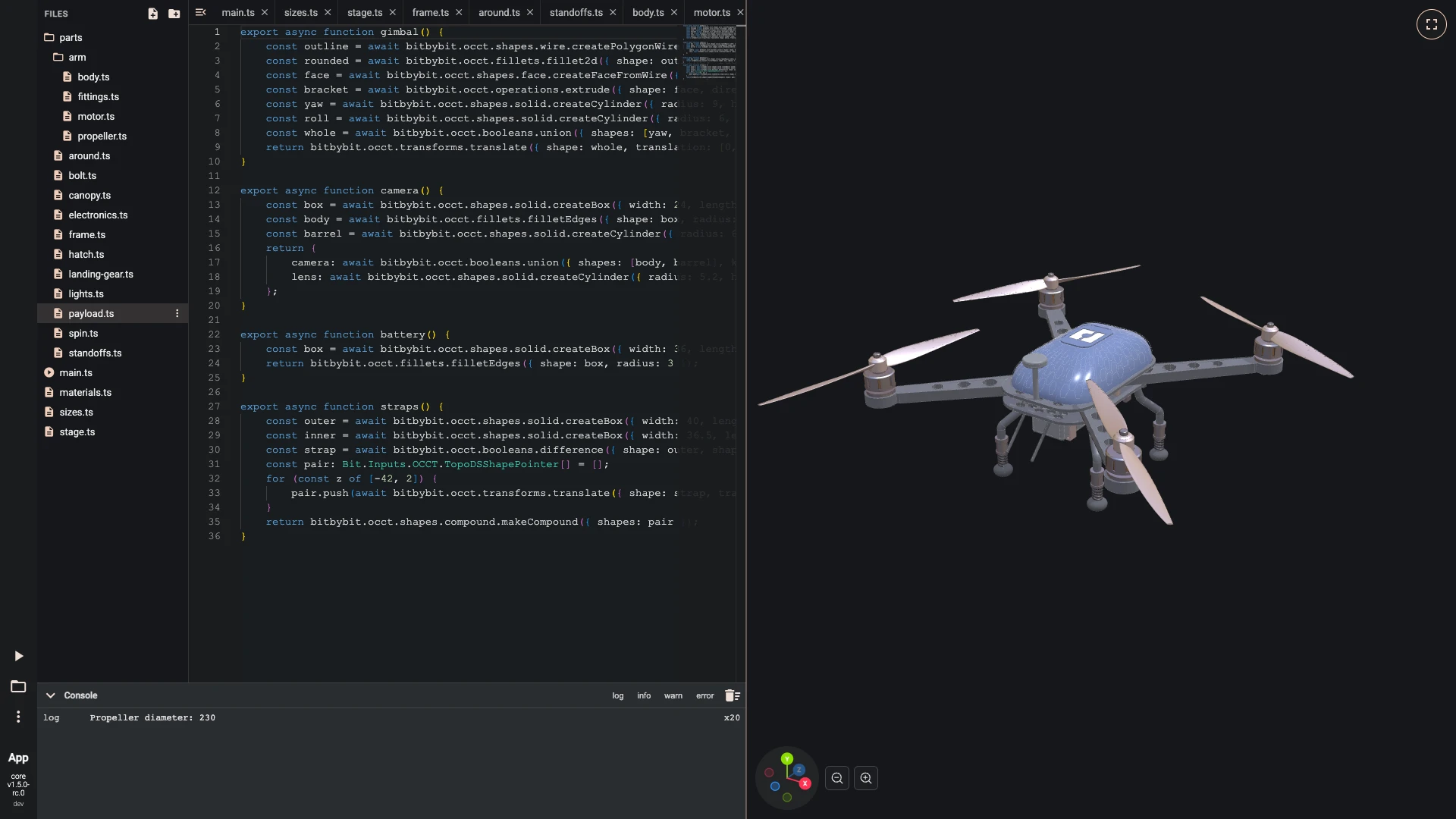The width and height of the screenshot is (1456, 819).
Task: Open main.ts entry file in tree
Action: tap(76, 372)
